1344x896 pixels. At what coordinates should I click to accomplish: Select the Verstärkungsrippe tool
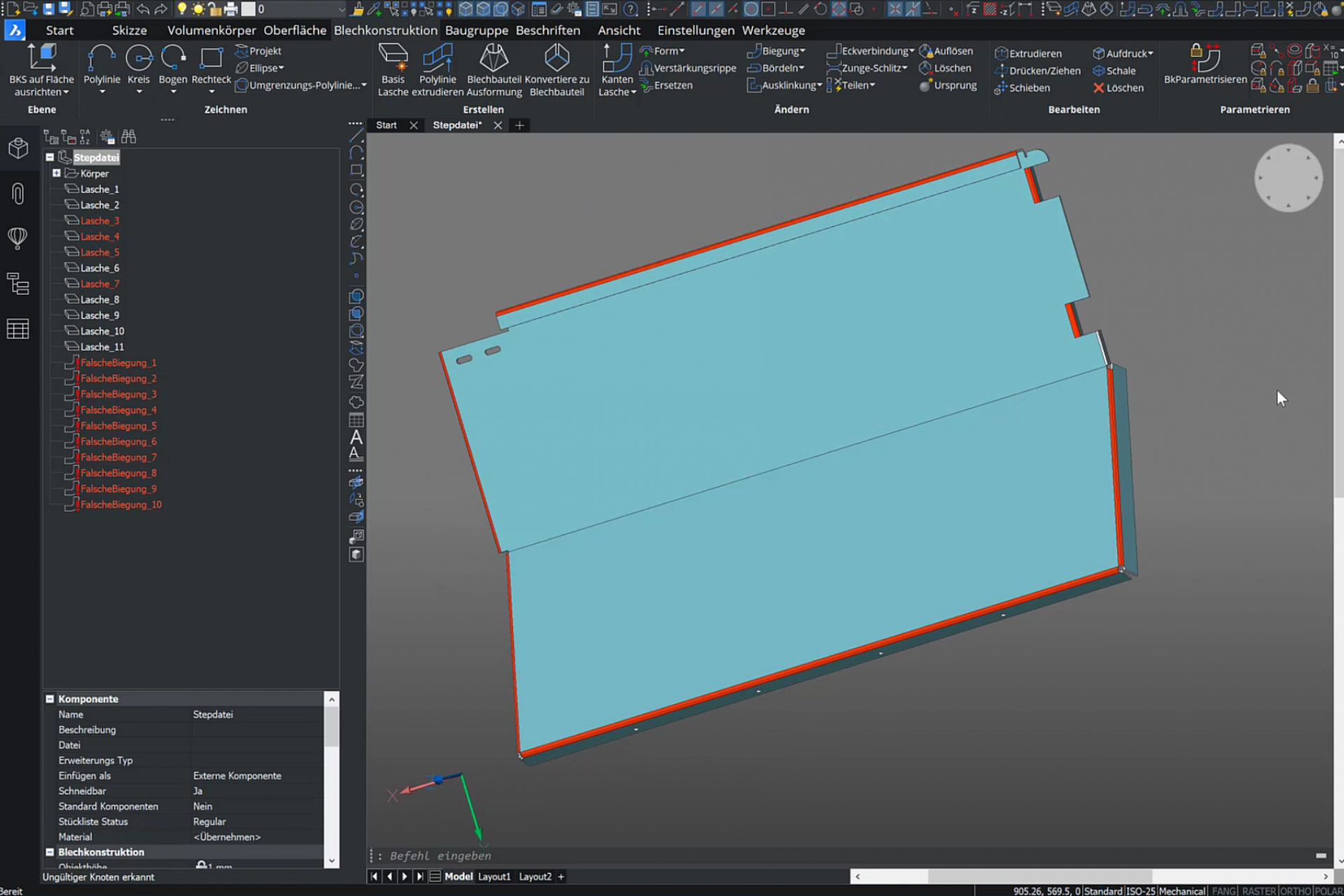688,68
